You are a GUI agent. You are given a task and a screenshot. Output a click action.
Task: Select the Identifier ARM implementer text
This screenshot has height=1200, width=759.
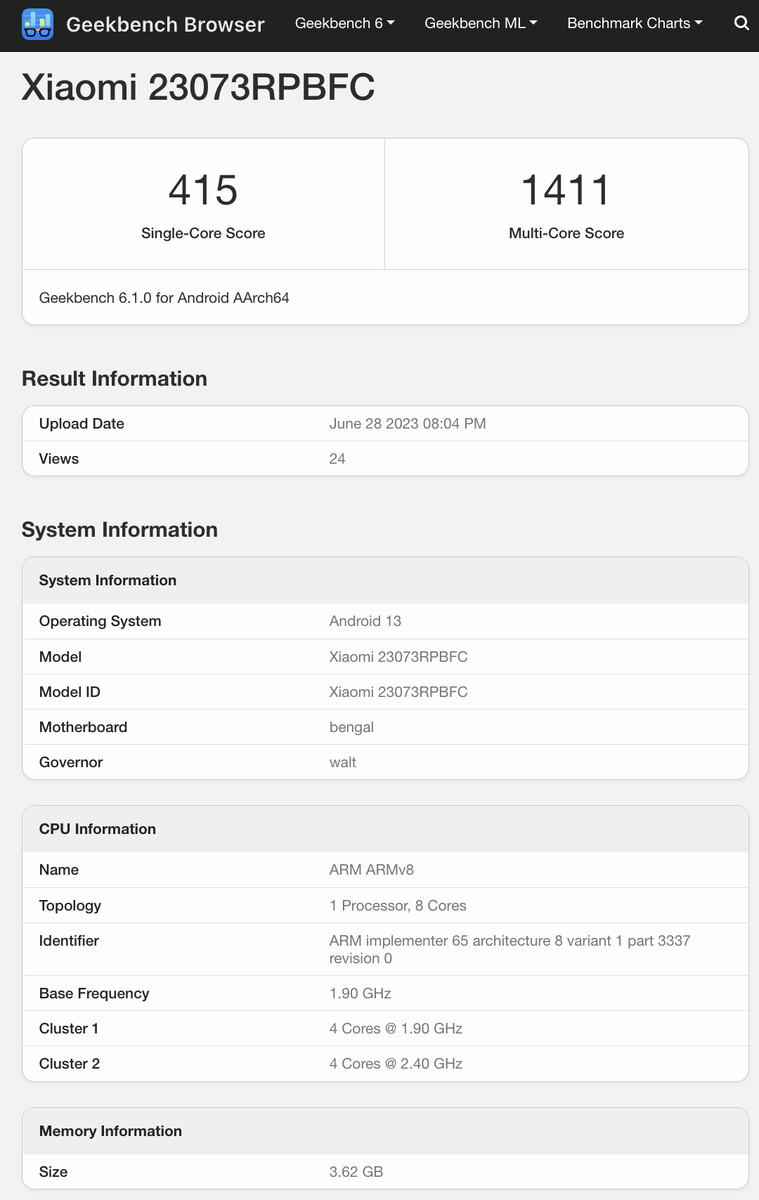(x=510, y=949)
